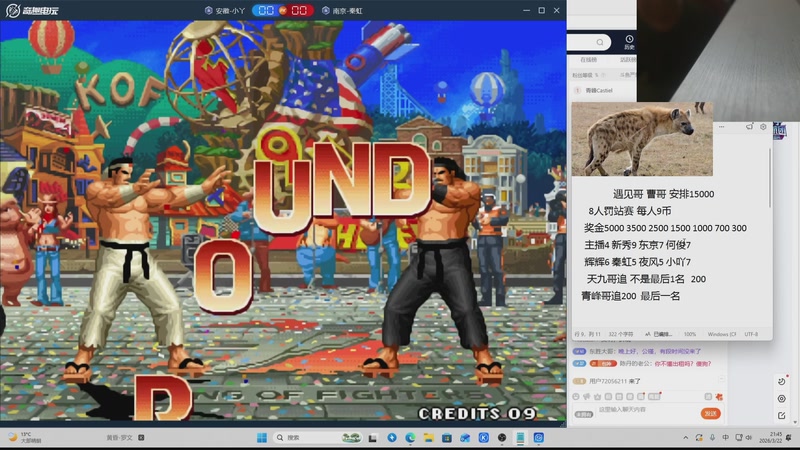Click the night-mode moon icon on the side rail

[x=782, y=381]
